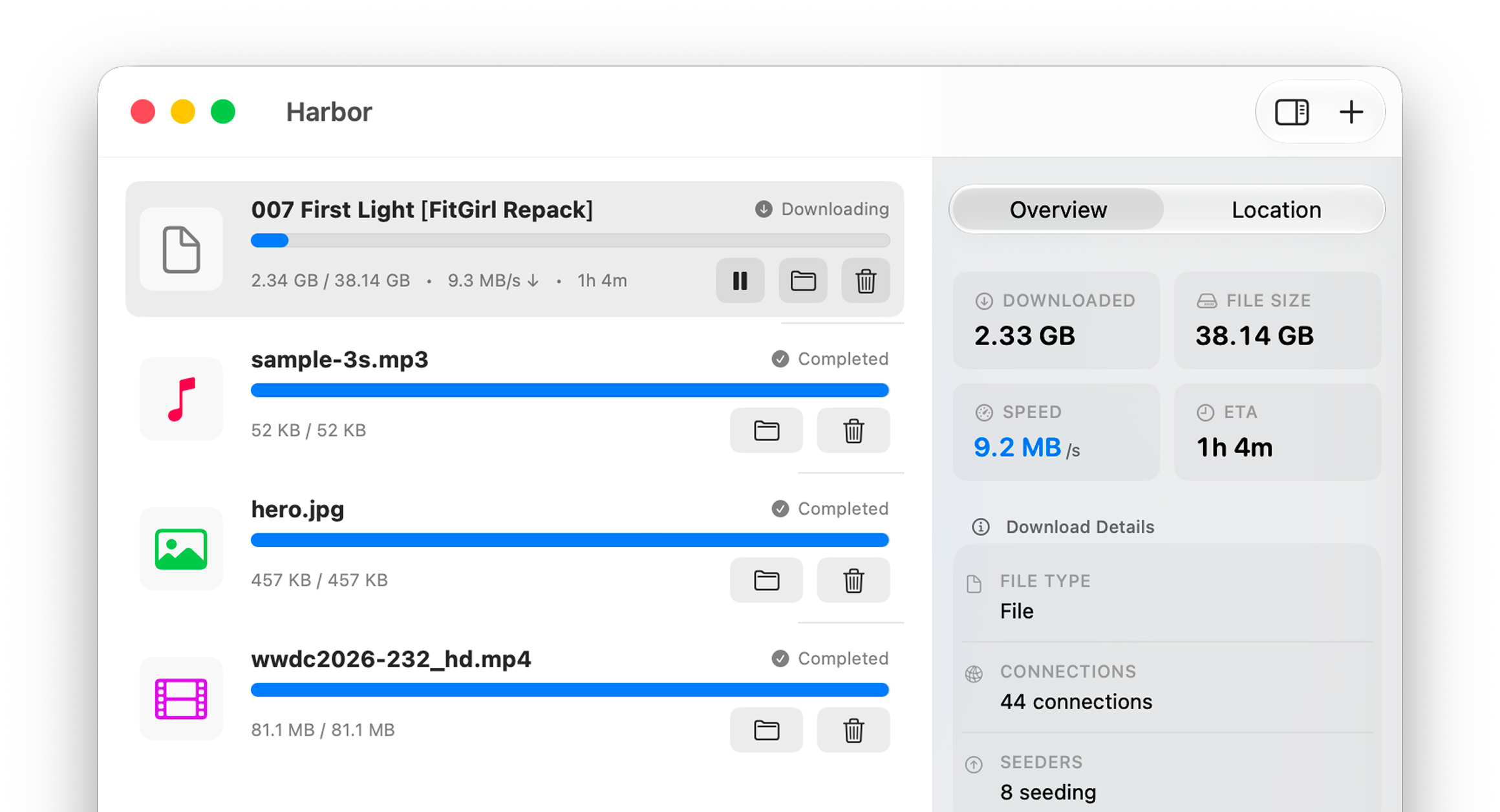1500x812 pixels.
Task: Click the Harbor window title
Action: click(x=329, y=112)
